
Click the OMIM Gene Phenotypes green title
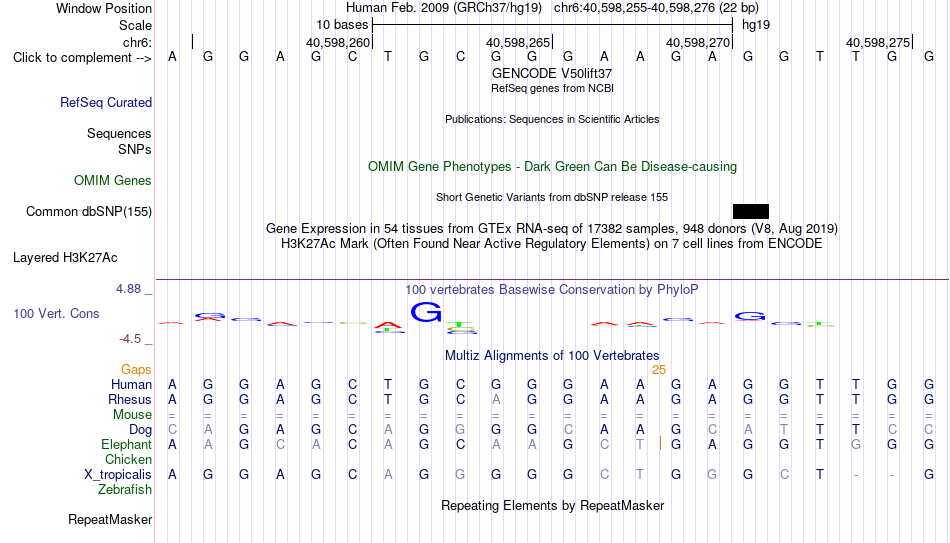pos(552,167)
